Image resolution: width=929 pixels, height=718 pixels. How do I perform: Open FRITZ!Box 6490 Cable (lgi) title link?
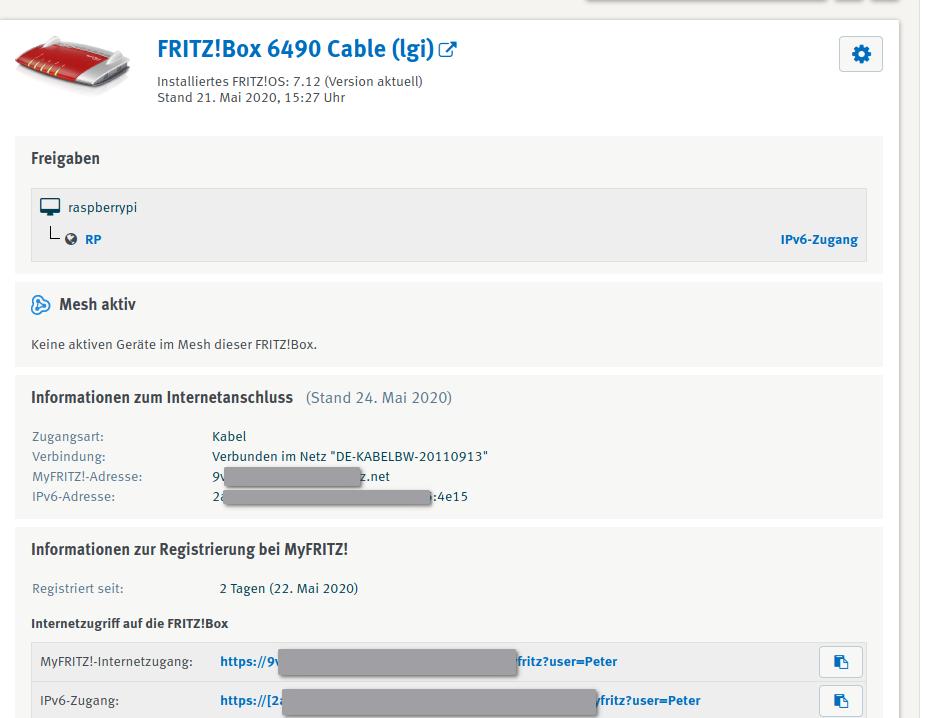tap(295, 49)
